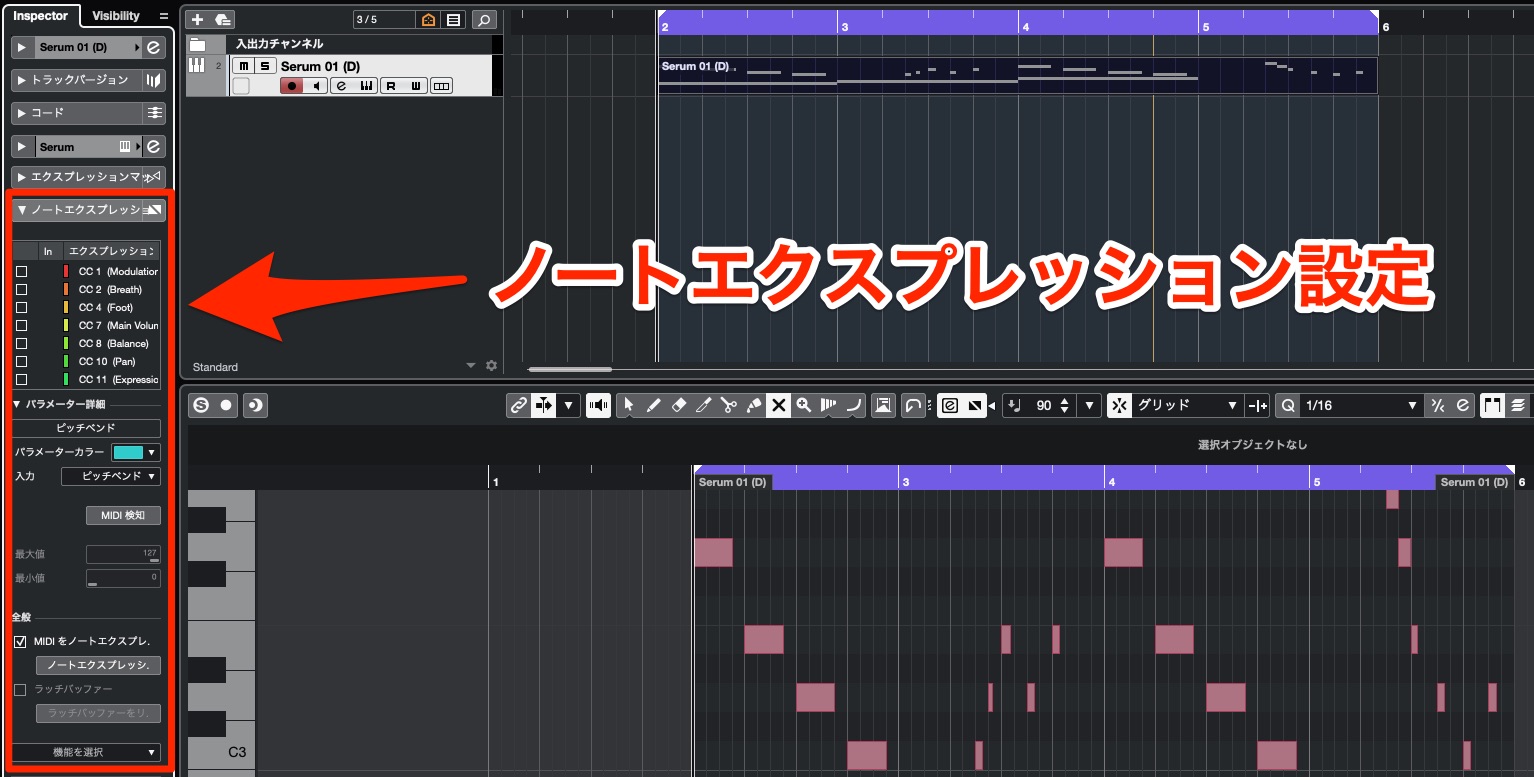Expand the コード section

[22, 113]
